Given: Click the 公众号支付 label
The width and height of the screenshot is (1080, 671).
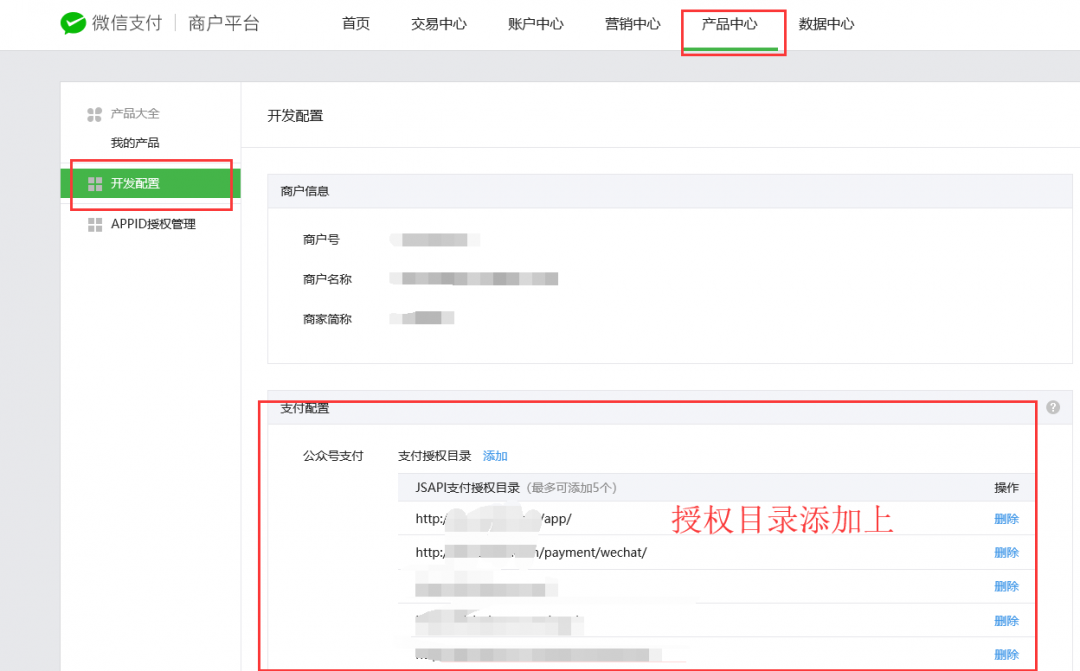Looking at the screenshot, I should [x=333, y=456].
